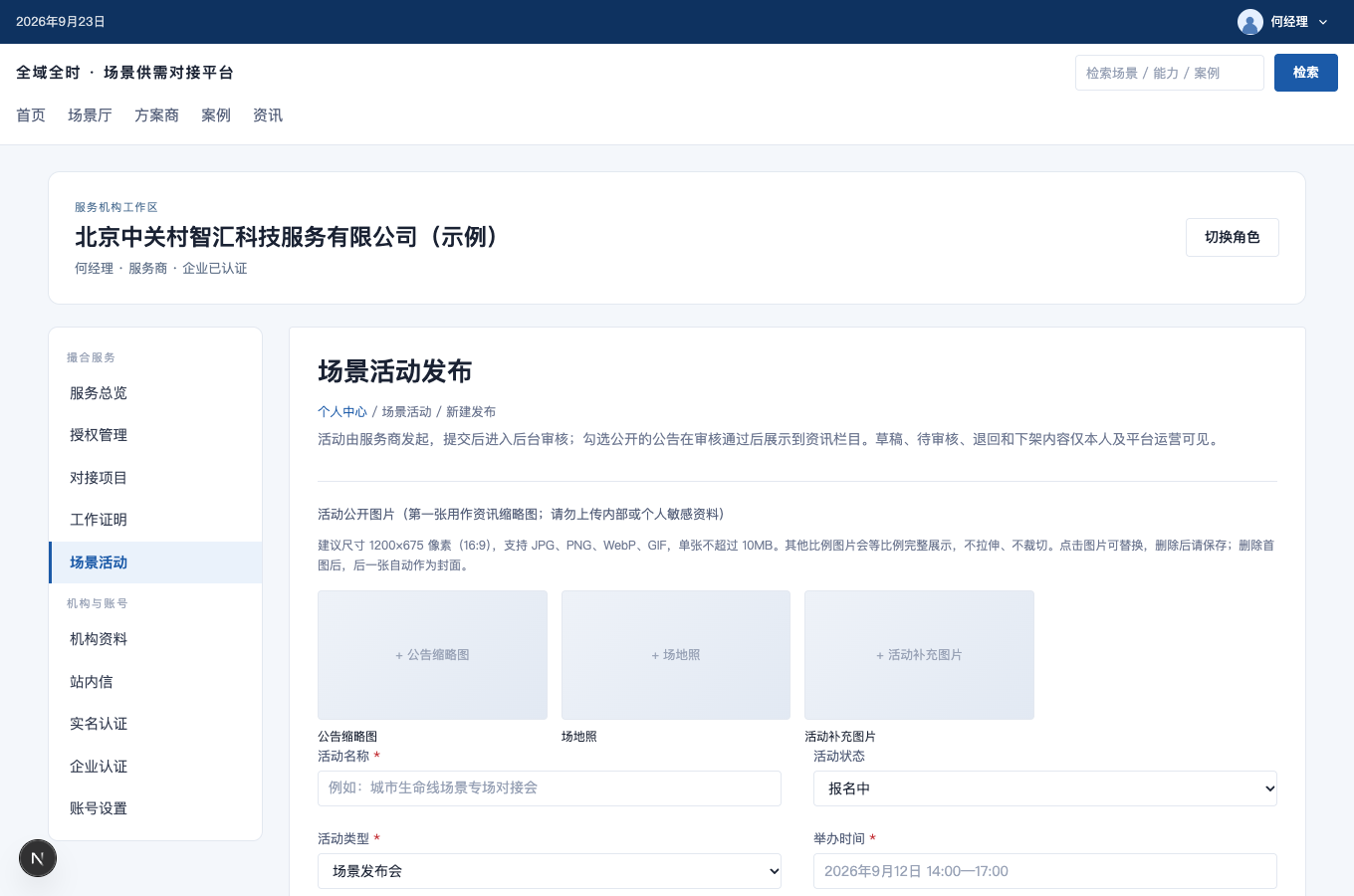Image resolution: width=1354 pixels, height=896 pixels.
Task: Open 服务总览 in the sidebar
Action: pyautogui.click(x=155, y=393)
